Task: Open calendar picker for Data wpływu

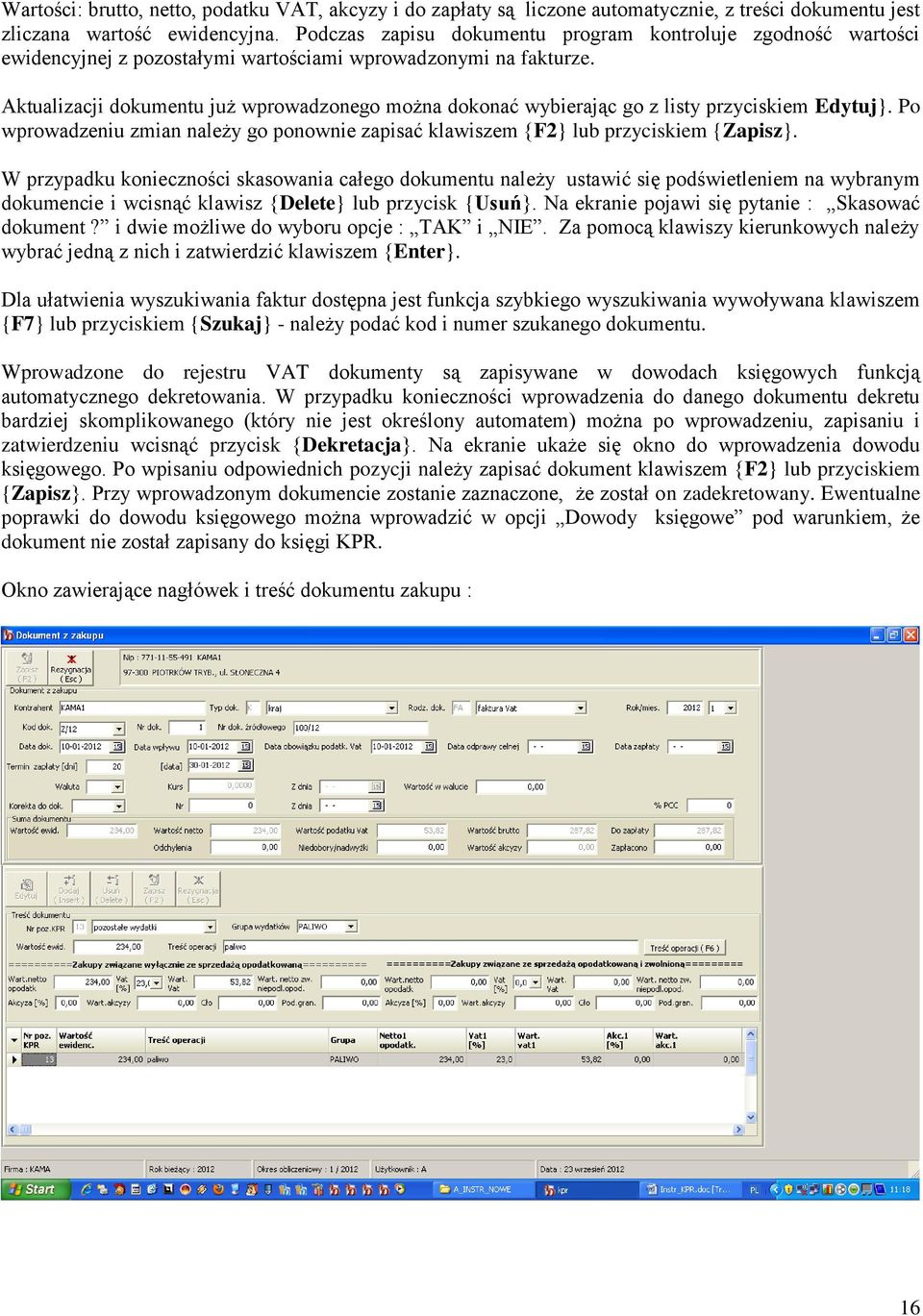Action: tap(246, 747)
